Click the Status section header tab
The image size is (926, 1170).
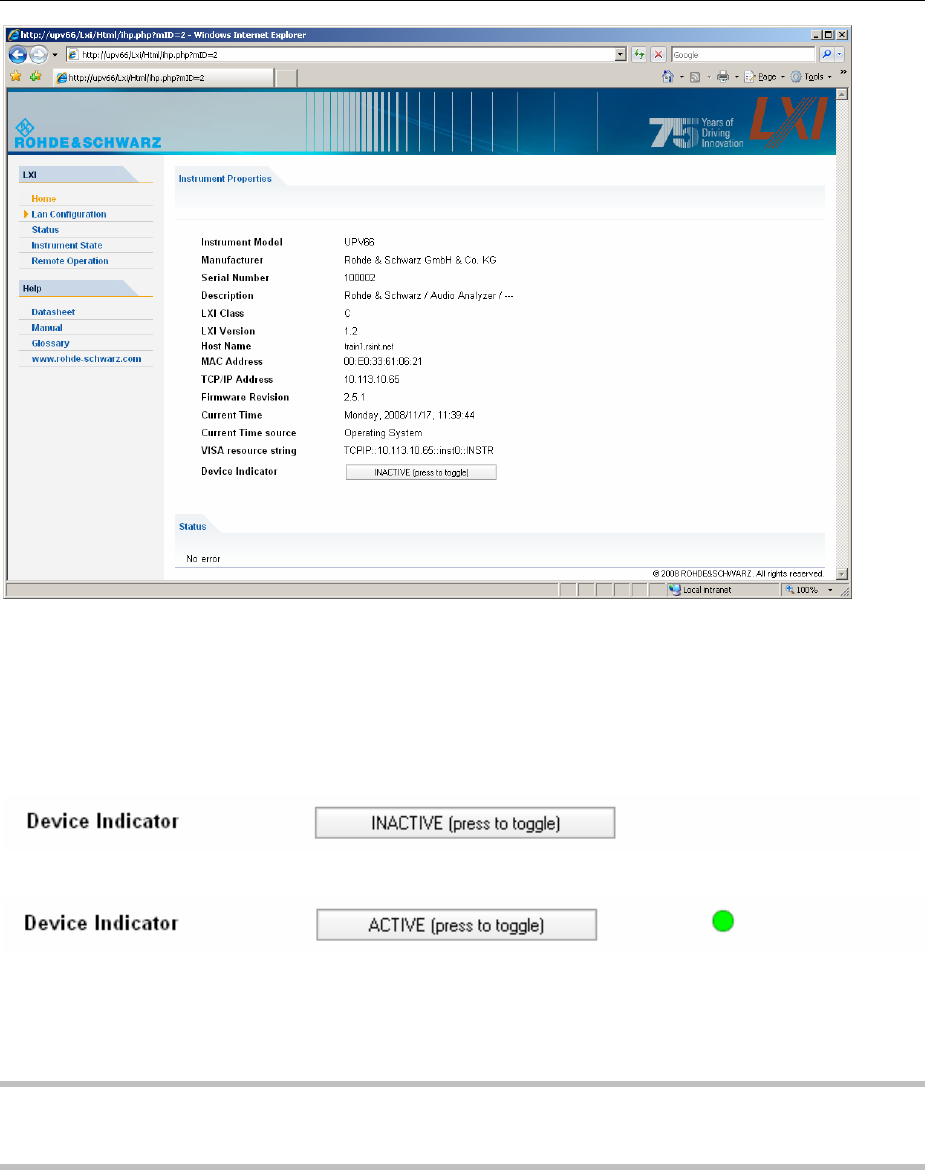[x=193, y=527]
